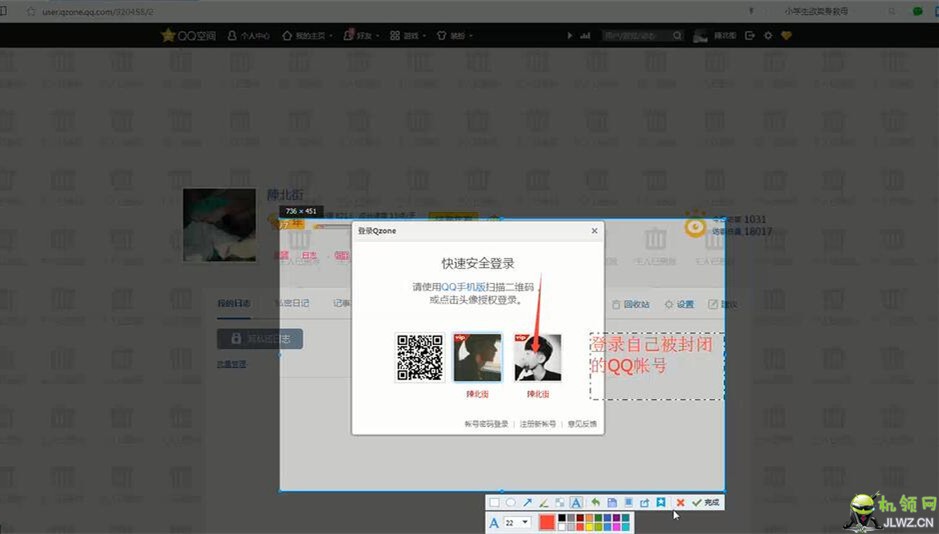Viewport: 939px width, 534px height.
Task: Open 装扮 navigation menu
Action: pos(455,36)
